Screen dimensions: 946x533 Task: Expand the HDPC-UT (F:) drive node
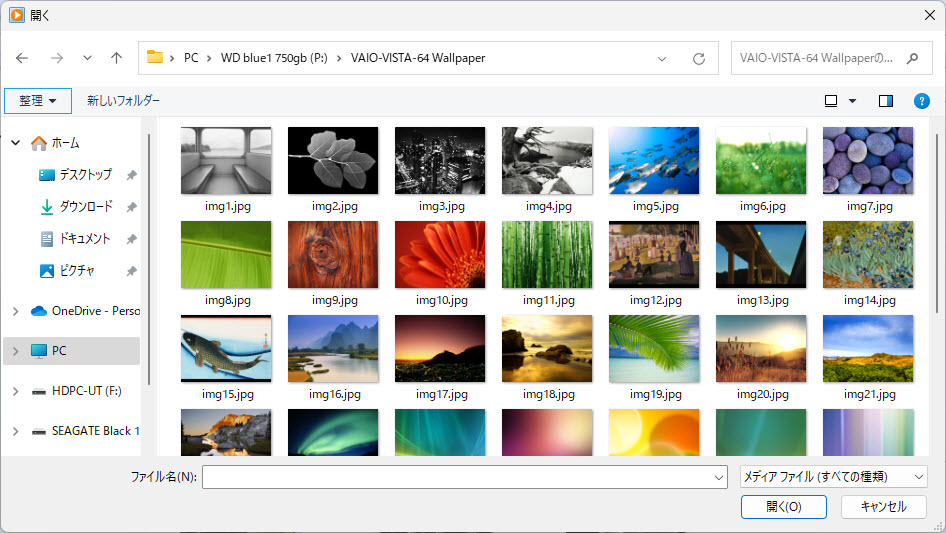tap(15, 391)
